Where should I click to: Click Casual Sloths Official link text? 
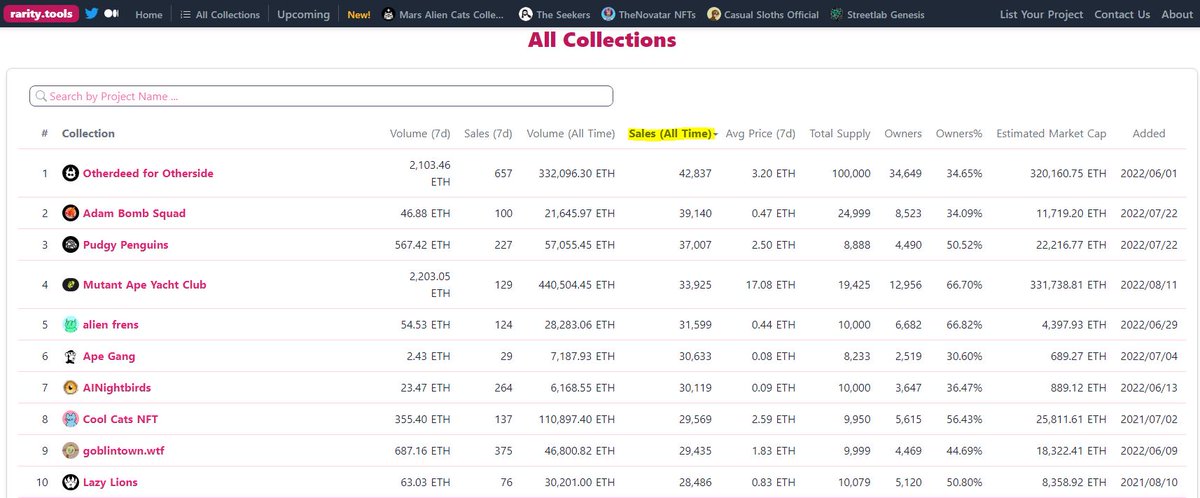click(771, 15)
